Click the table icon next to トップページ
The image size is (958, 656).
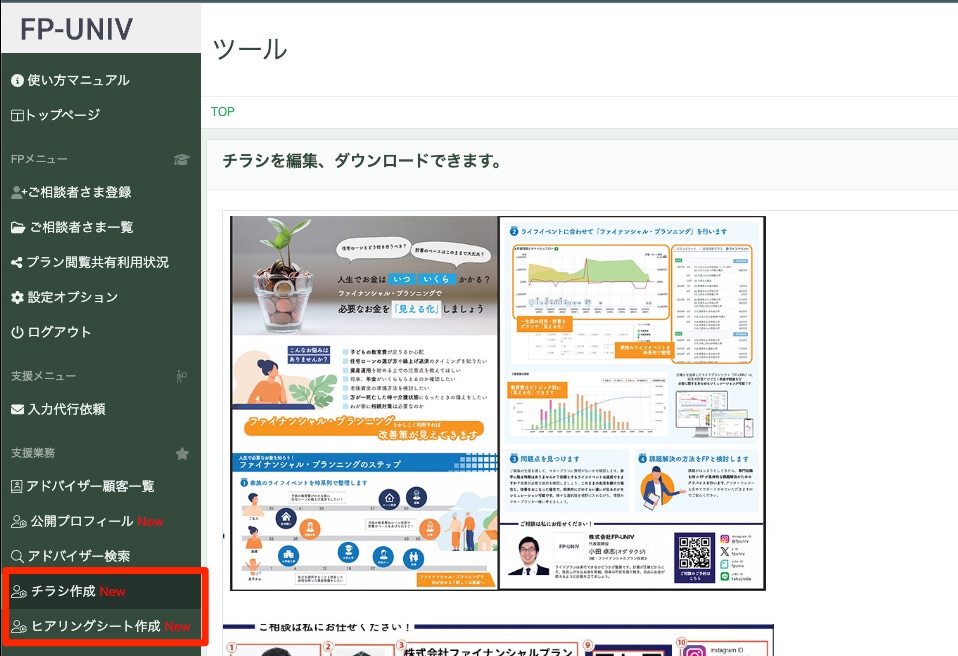coord(17,115)
